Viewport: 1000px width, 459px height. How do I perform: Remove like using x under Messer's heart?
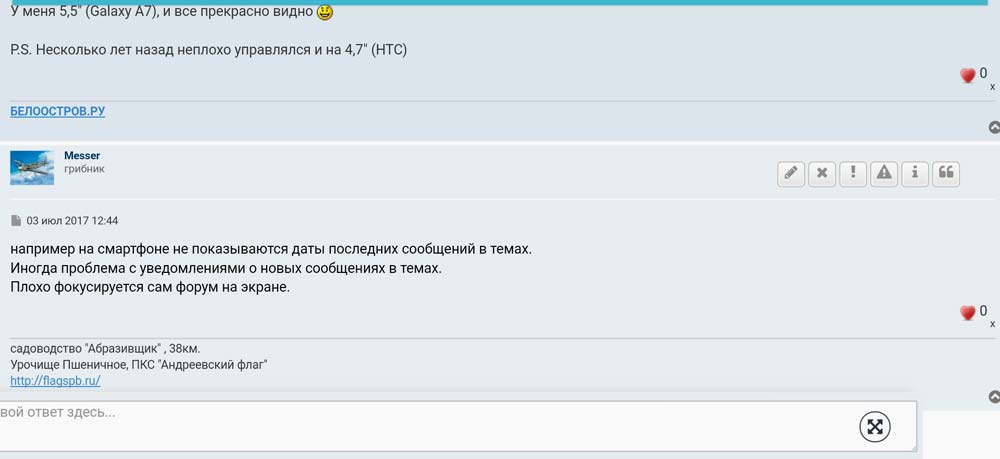tap(992, 324)
